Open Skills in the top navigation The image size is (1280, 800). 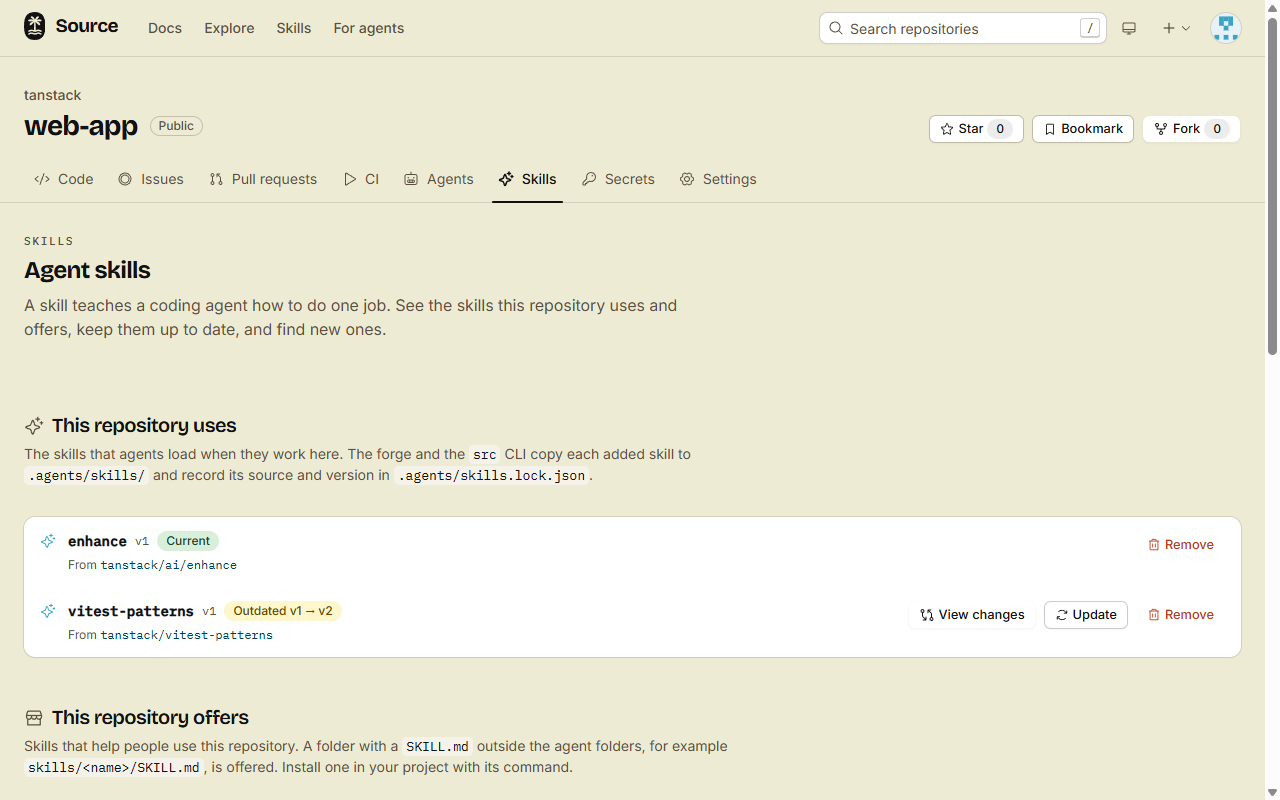[294, 28]
